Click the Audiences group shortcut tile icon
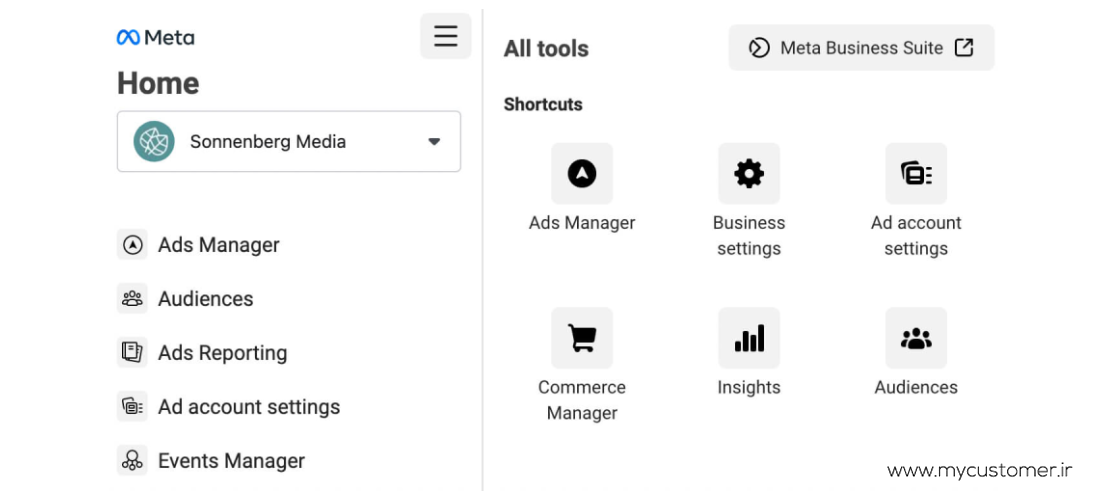 tap(915, 338)
